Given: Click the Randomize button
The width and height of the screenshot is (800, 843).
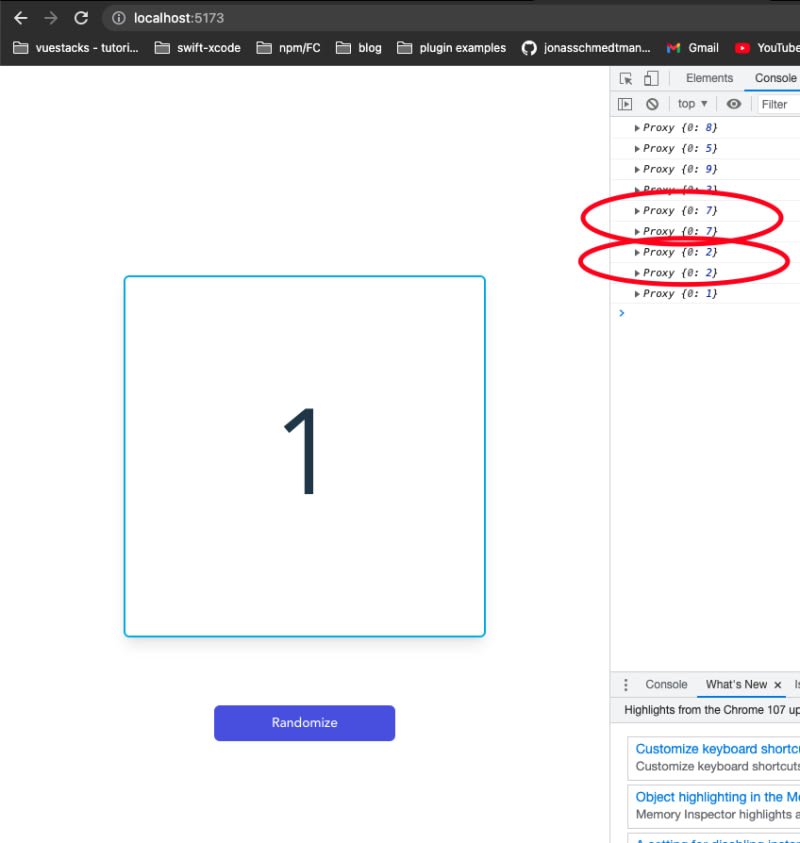Looking at the screenshot, I should [x=304, y=723].
